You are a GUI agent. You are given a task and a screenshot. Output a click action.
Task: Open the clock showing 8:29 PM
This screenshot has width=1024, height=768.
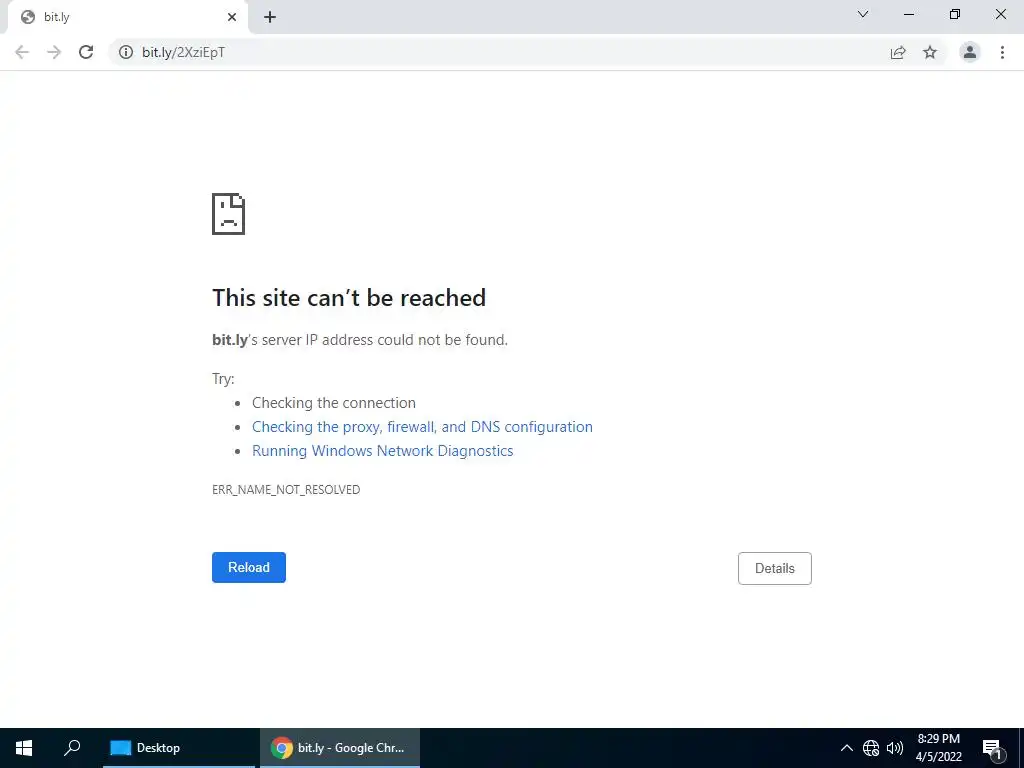click(x=938, y=748)
